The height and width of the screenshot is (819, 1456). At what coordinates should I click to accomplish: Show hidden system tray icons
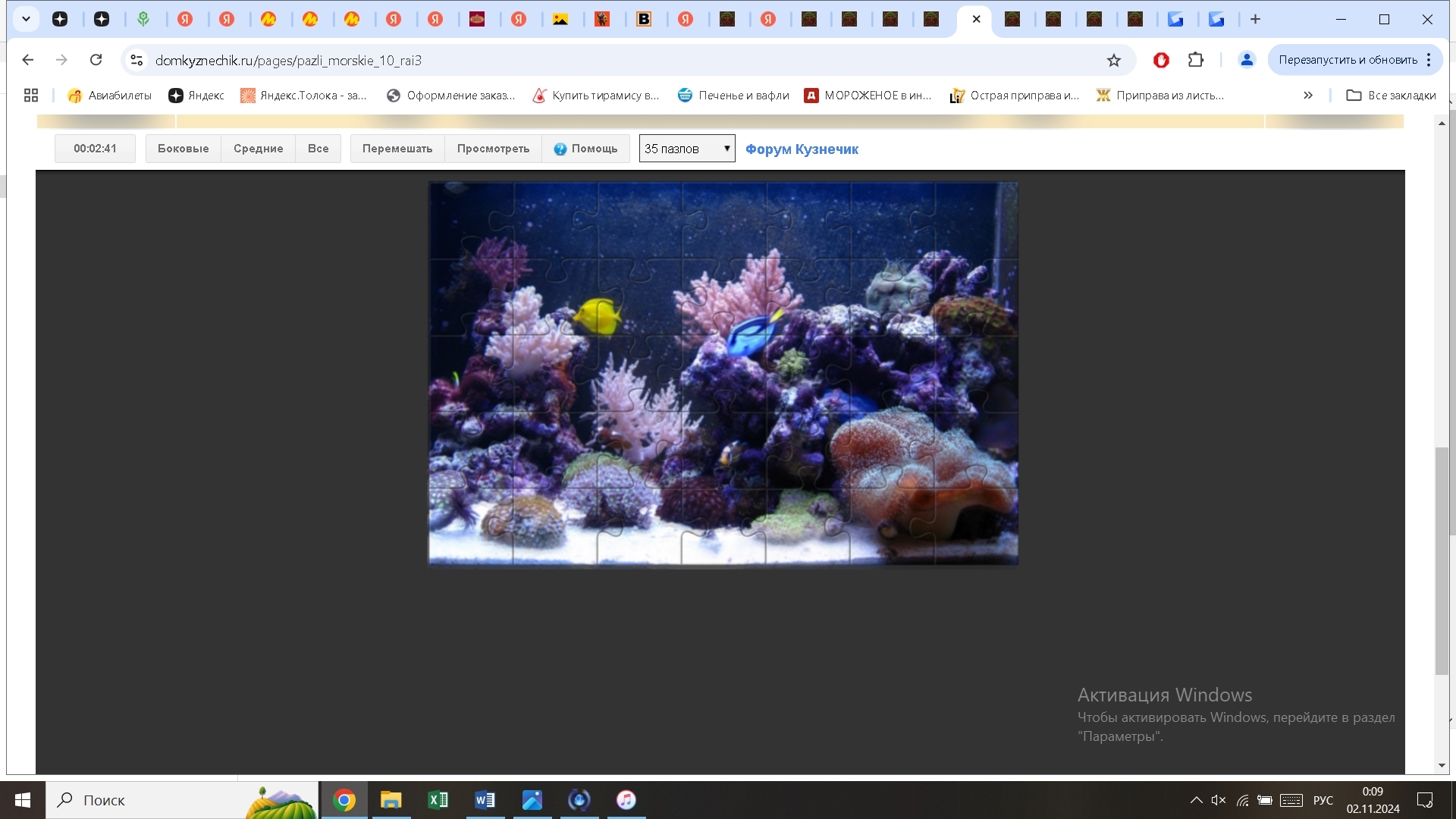[1196, 800]
